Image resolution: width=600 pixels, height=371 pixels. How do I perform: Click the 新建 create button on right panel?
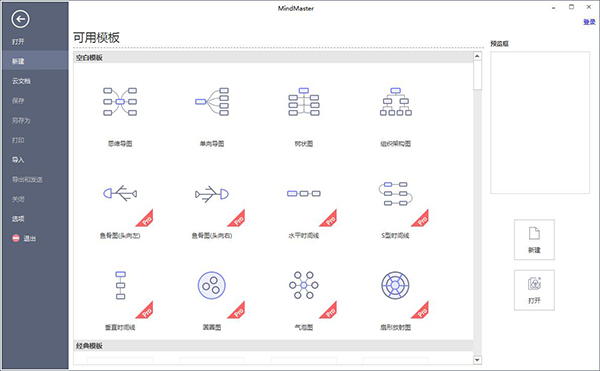[534, 240]
